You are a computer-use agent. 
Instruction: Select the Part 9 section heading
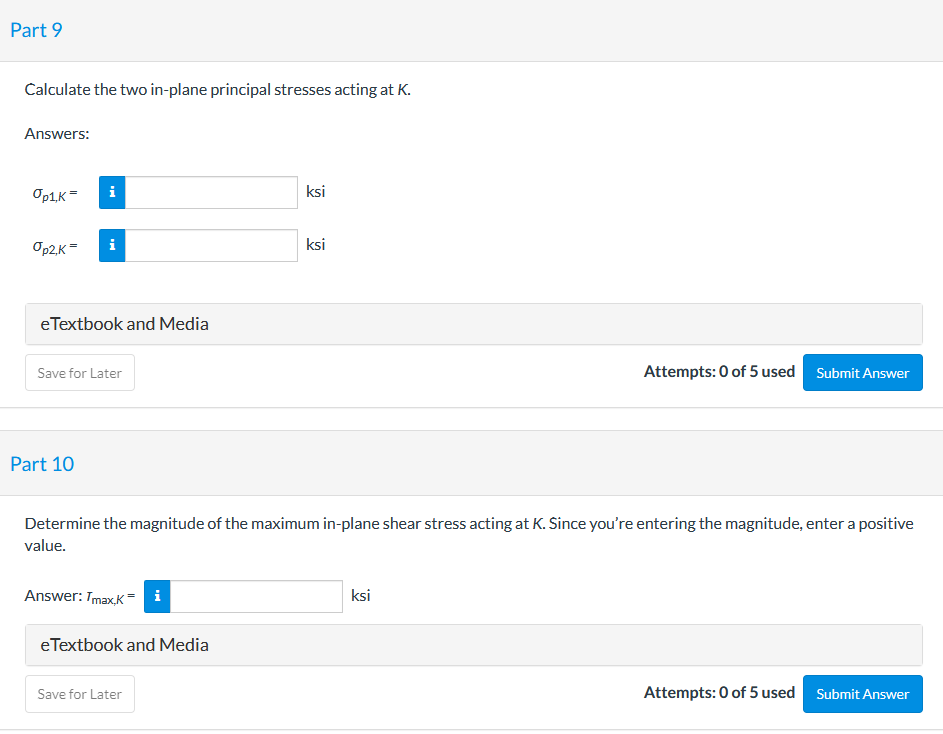tap(36, 30)
